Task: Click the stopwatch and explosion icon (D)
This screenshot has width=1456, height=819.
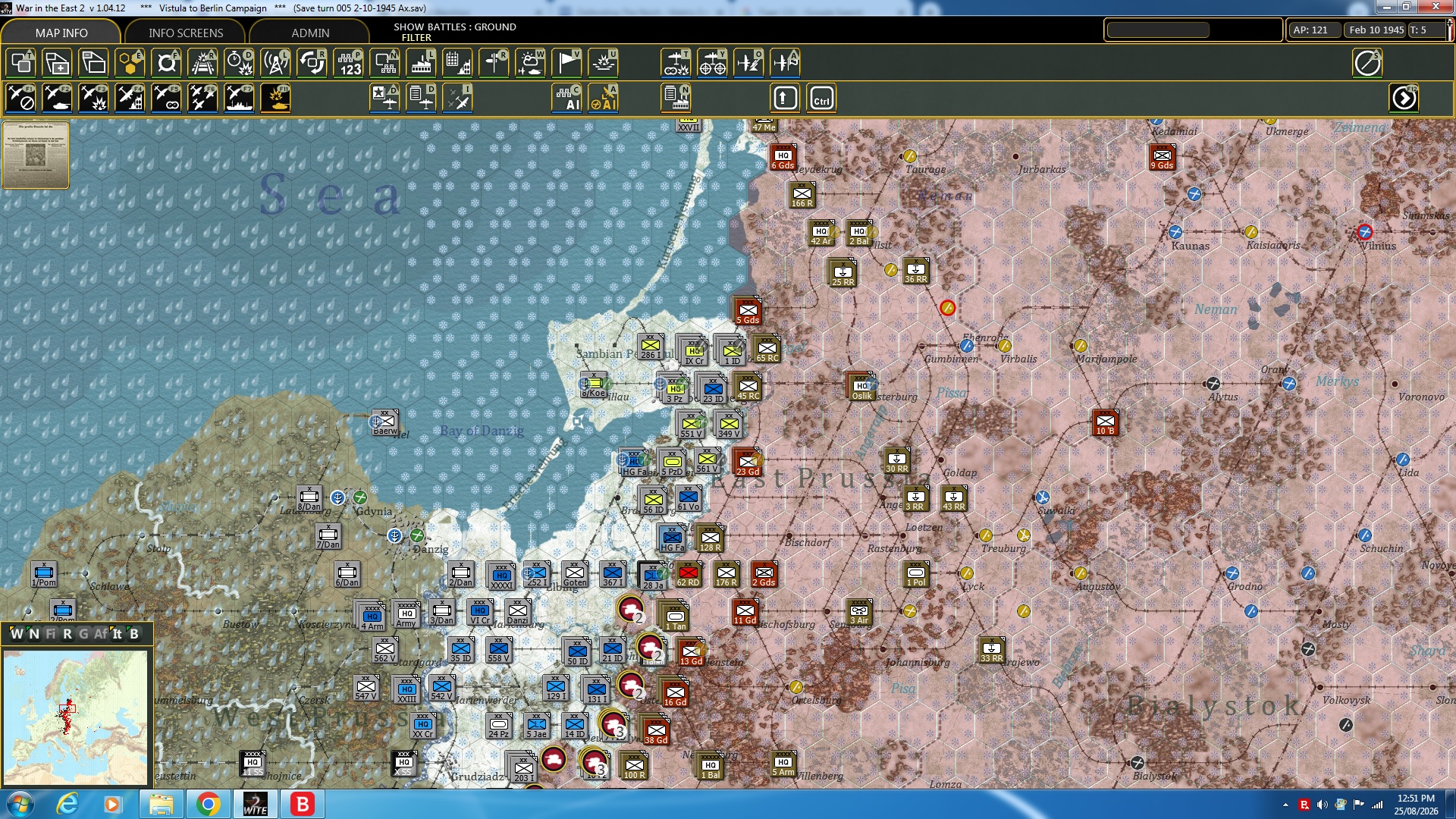Action: point(240,63)
